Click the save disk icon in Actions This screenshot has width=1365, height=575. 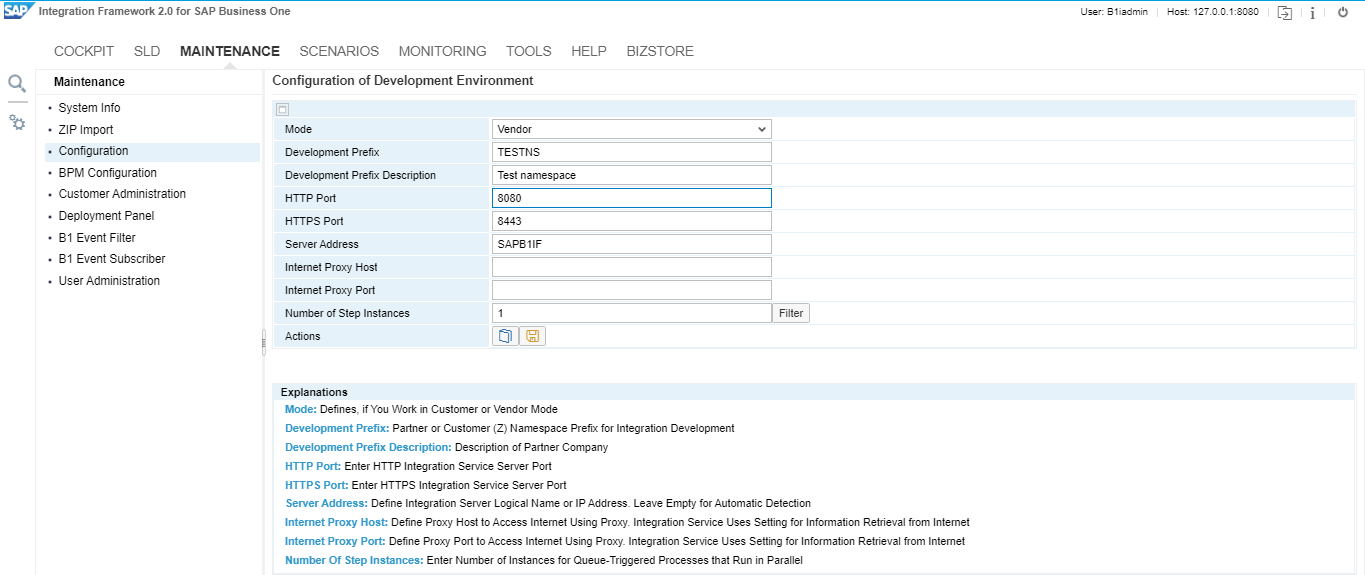[x=533, y=336]
